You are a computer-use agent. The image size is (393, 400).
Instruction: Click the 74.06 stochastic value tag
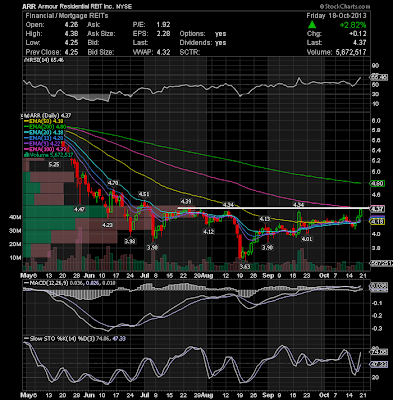click(x=379, y=352)
